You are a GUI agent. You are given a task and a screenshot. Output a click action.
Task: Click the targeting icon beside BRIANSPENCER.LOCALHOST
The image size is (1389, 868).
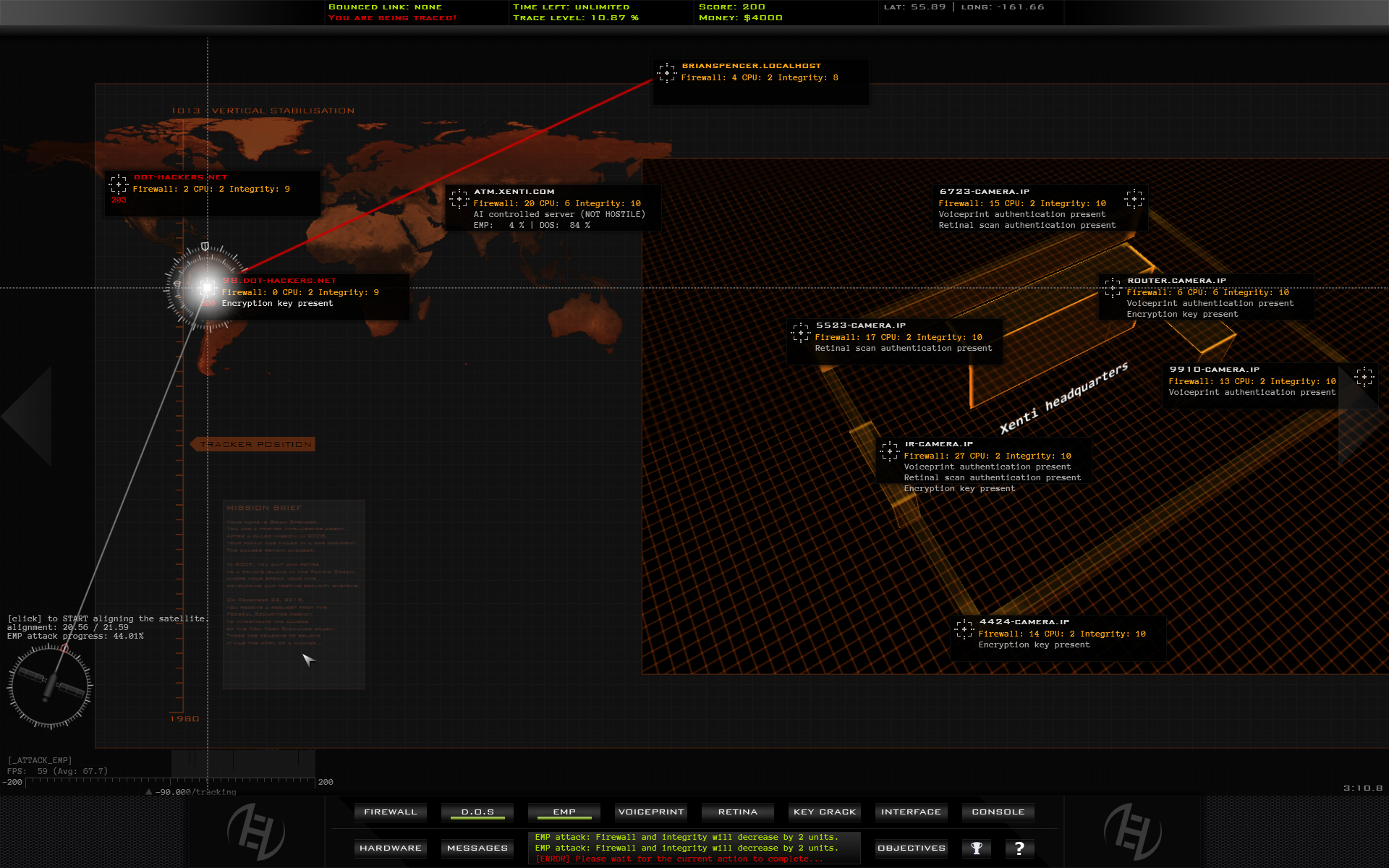tap(666, 72)
